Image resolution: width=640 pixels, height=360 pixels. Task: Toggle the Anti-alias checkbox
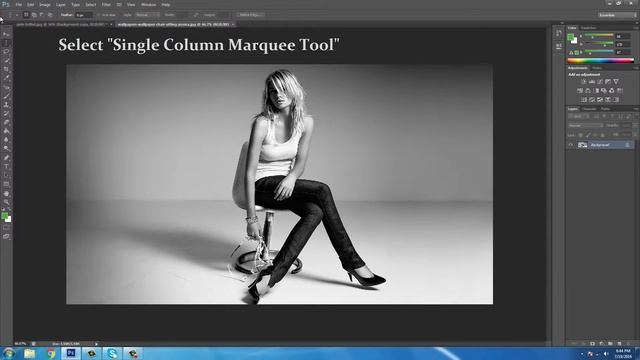[99, 15]
